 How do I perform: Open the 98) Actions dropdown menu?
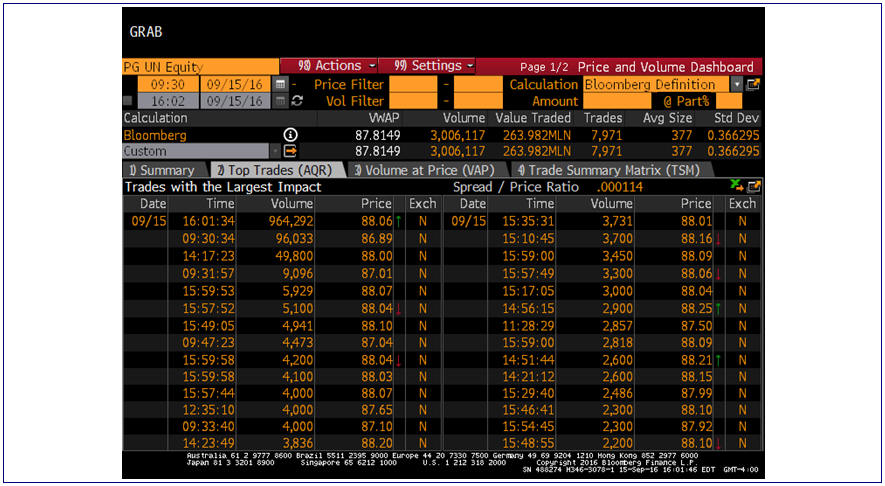[x=326, y=66]
